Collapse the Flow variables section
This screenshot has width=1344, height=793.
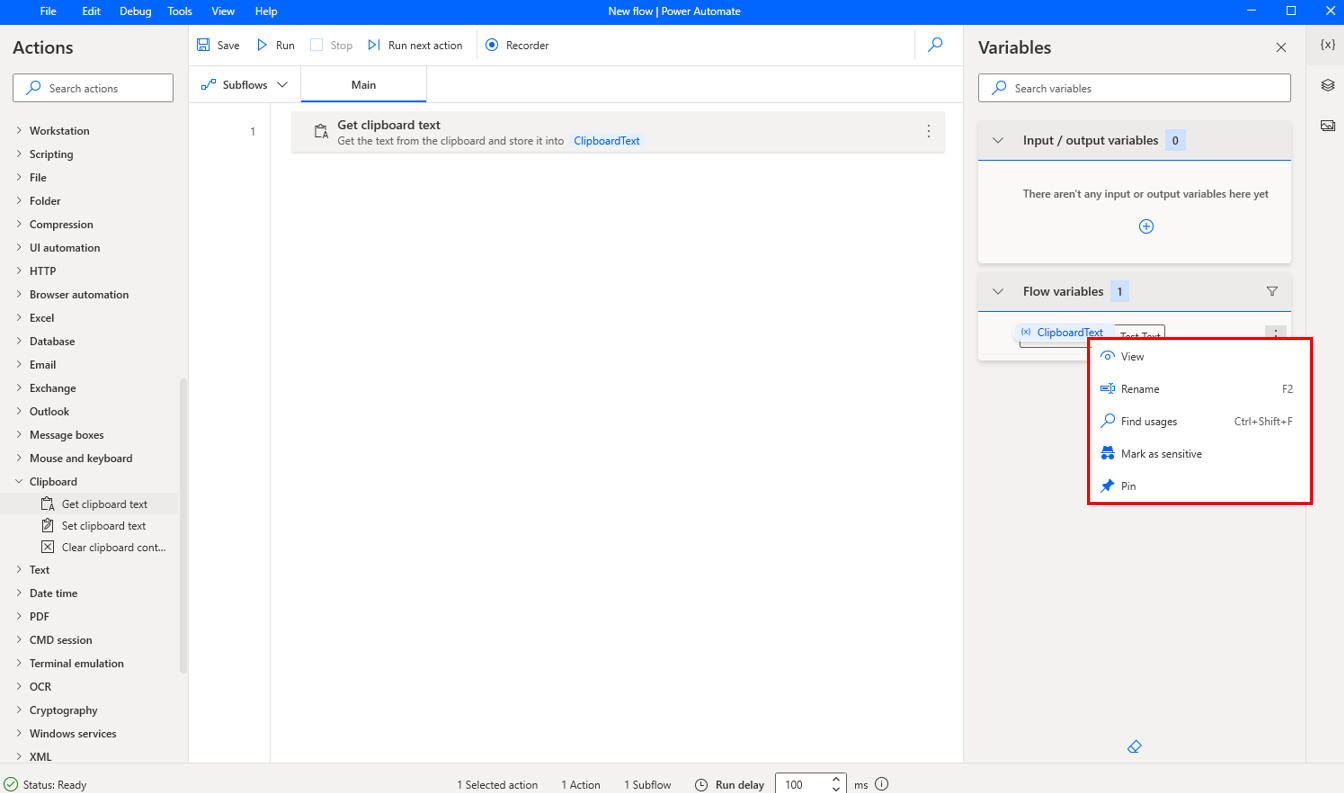tap(997, 291)
